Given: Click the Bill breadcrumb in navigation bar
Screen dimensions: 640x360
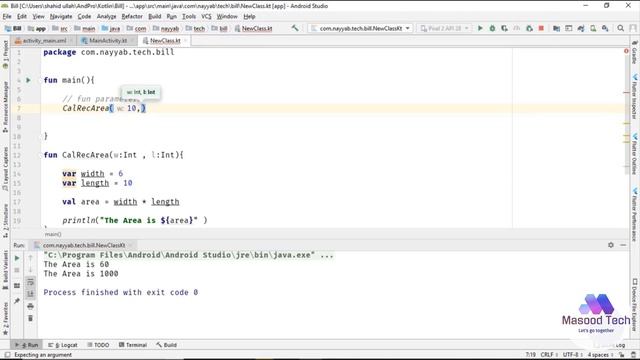Looking at the screenshot, I should point(13,28).
